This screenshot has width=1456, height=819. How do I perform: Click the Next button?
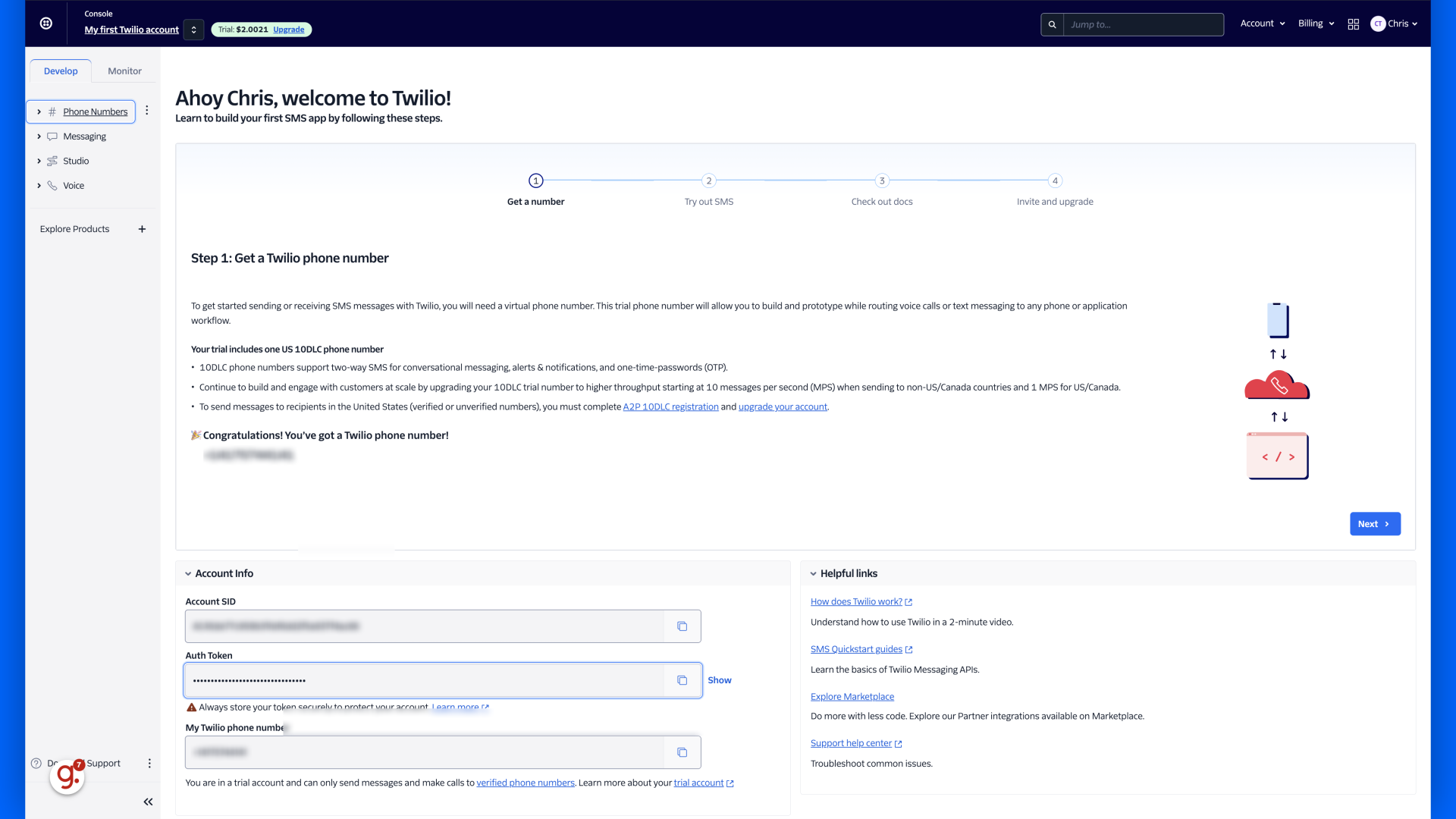pos(1375,524)
